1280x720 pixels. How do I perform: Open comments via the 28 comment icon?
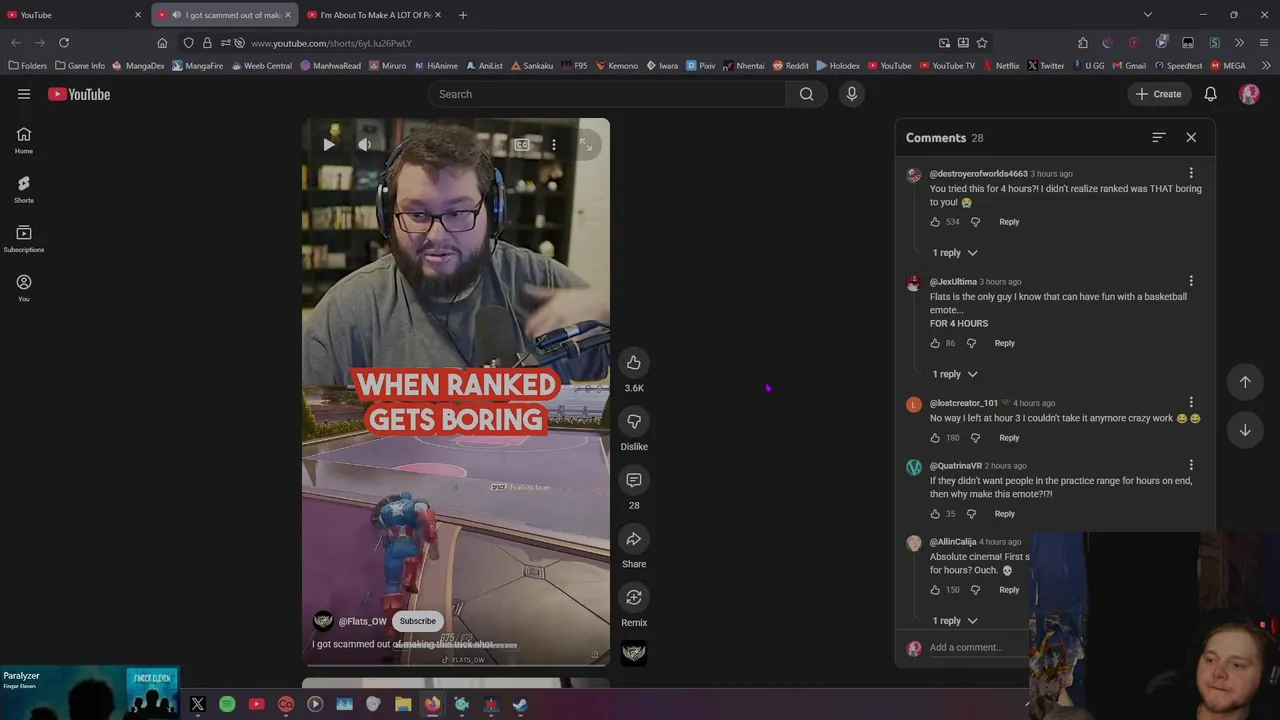pos(634,480)
